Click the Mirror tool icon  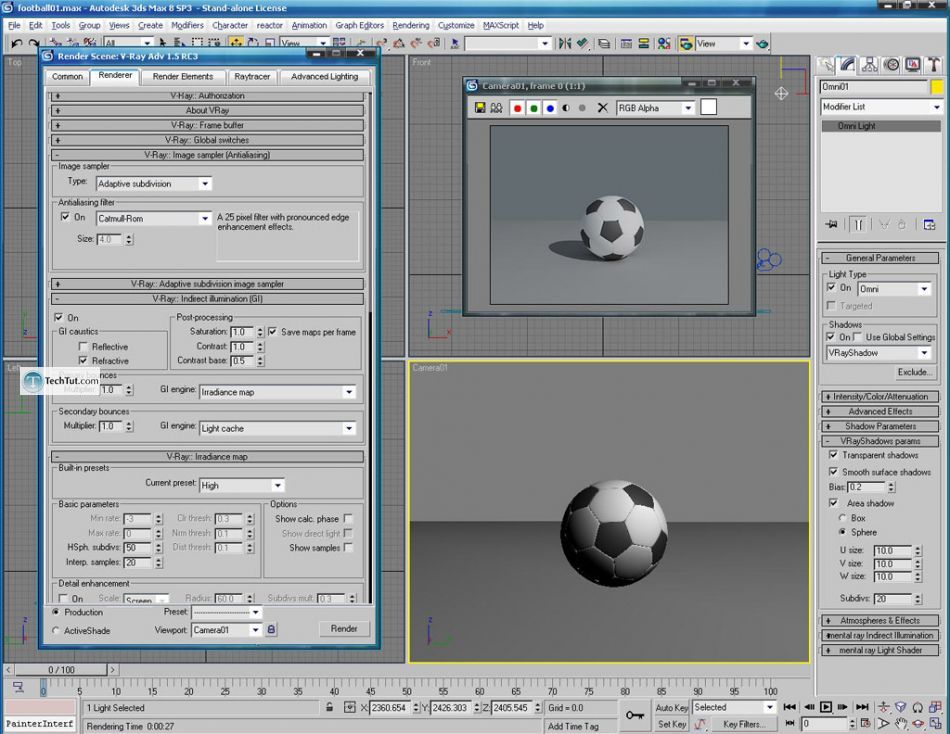565,43
